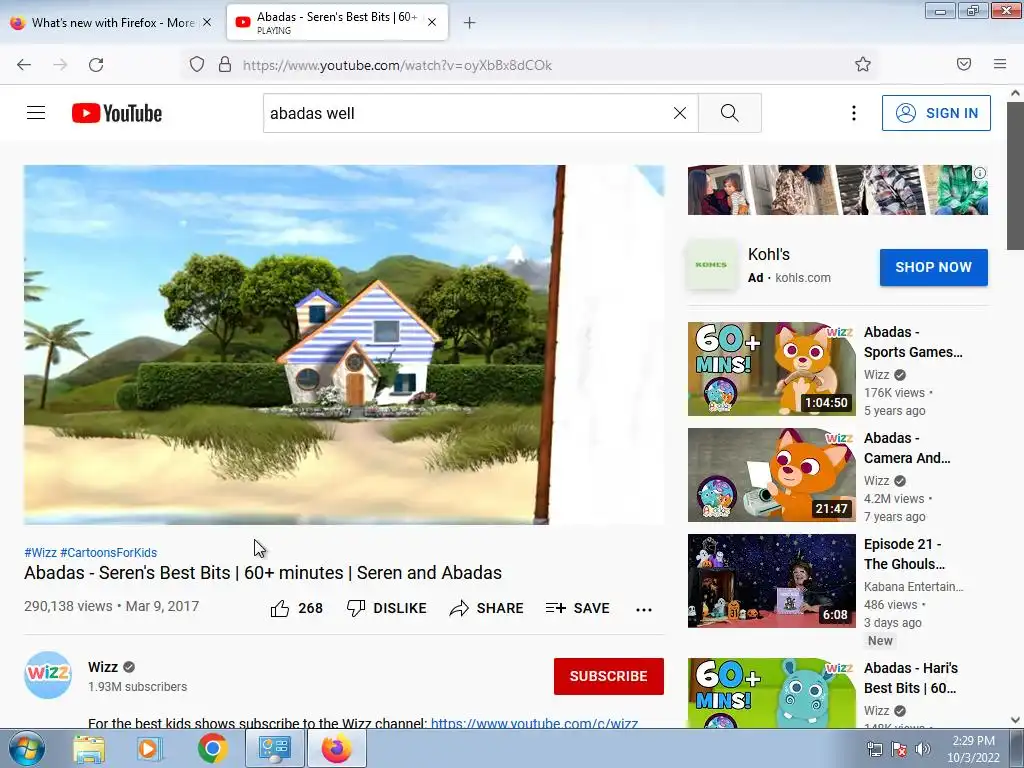
Task: Click the Wizz channel under Sports Games
Action: tap(876, 375)
